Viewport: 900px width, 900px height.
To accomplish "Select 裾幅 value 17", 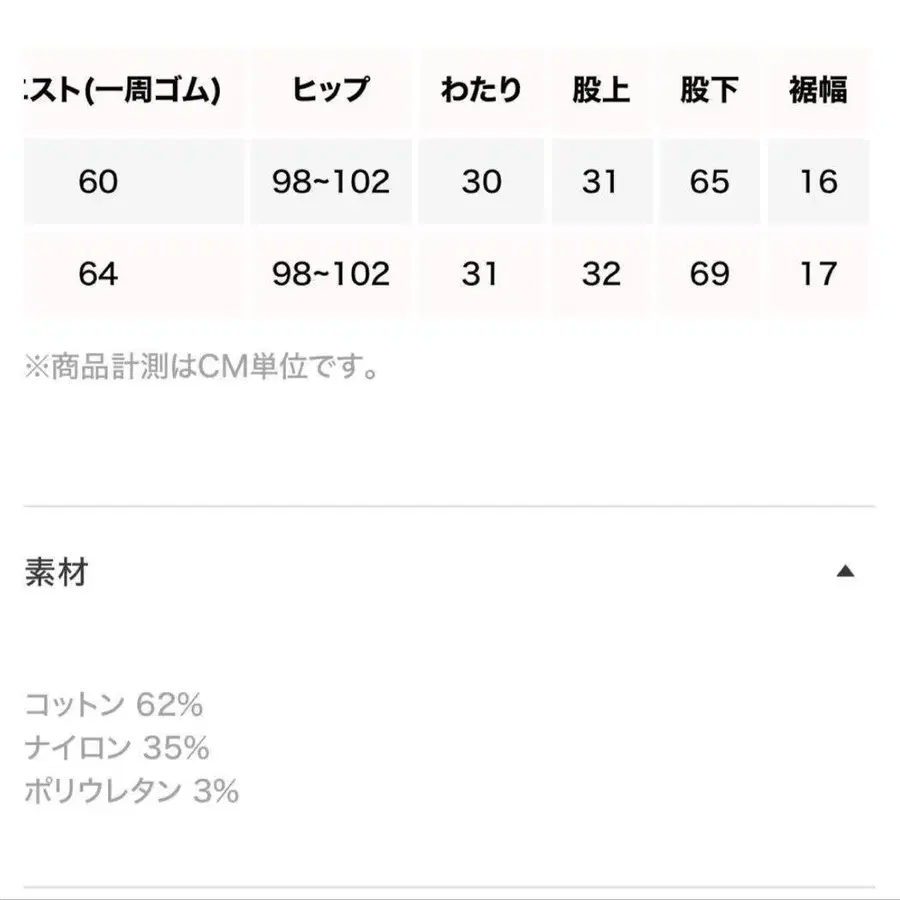I will point(818,274).
